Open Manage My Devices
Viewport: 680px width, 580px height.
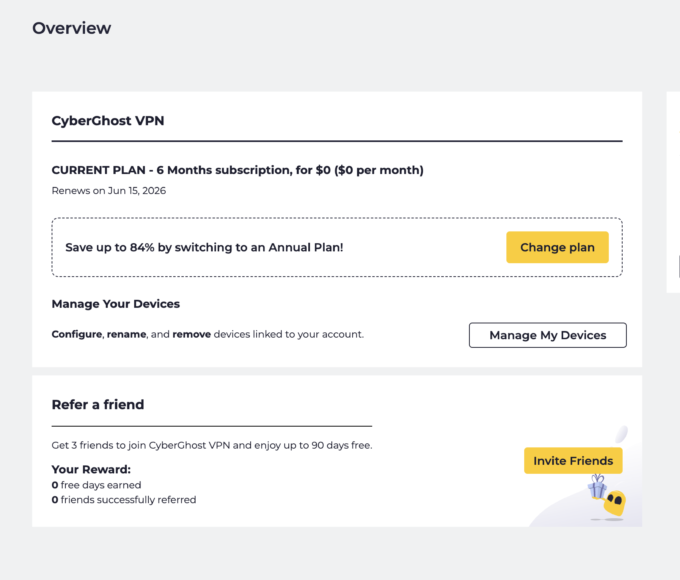(x=547, y=335)
